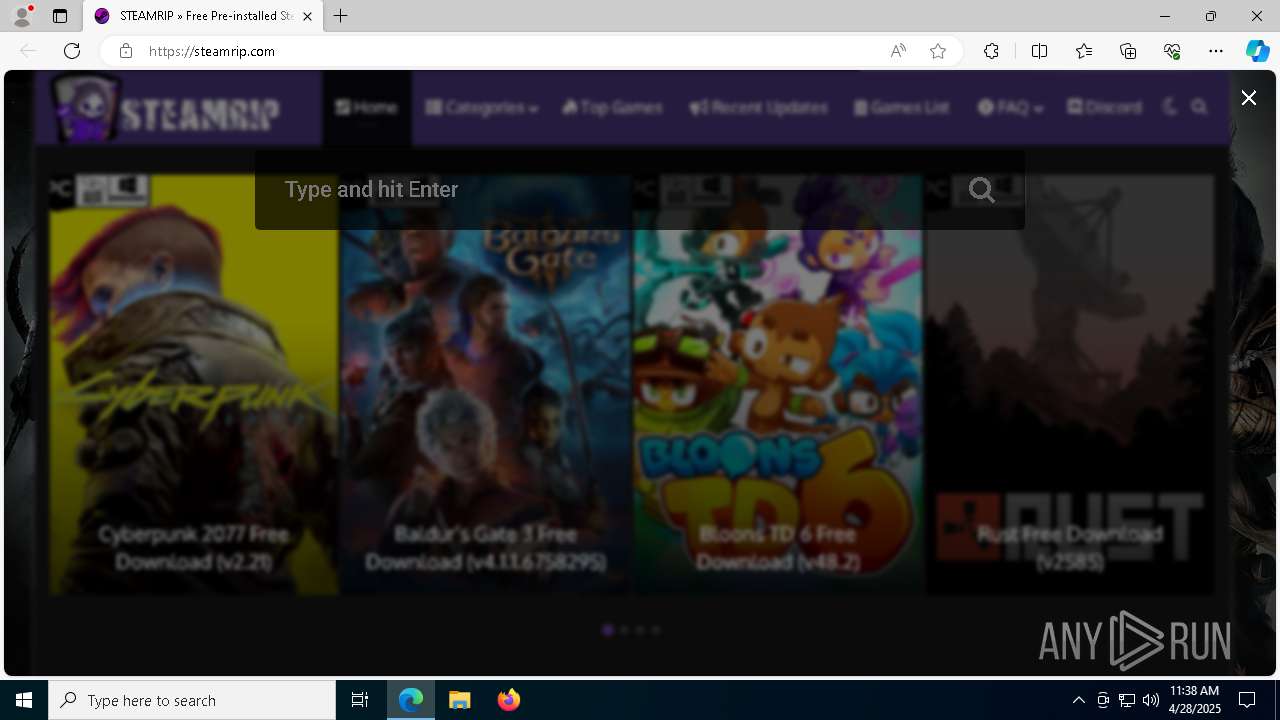This screenshot has height=720, width=1280.
Task: Go to Recent Updates
Action: point(758,107)
